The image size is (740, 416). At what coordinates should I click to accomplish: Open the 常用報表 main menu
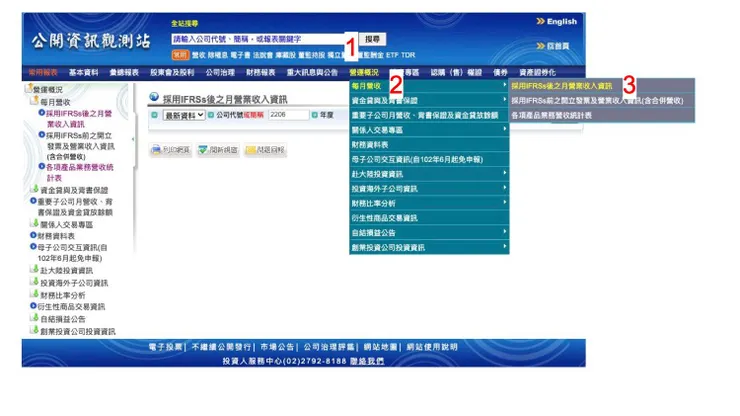coord(43,72)
